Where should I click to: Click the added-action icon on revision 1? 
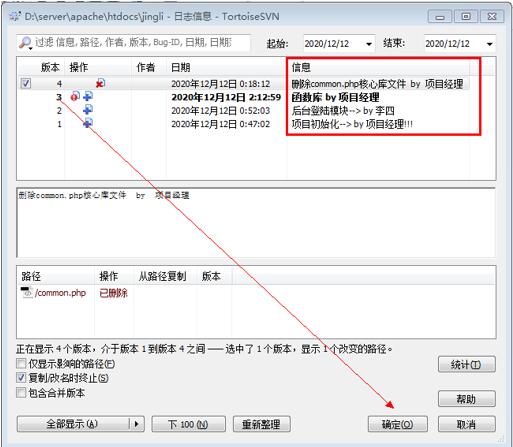click(x=88, y=123)
